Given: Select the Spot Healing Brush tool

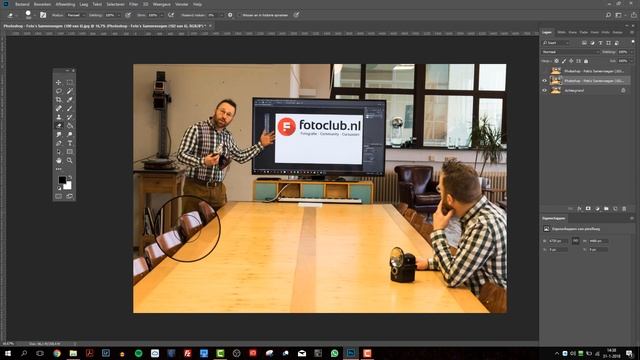Looking at the screenshot, I should (59, 109).
